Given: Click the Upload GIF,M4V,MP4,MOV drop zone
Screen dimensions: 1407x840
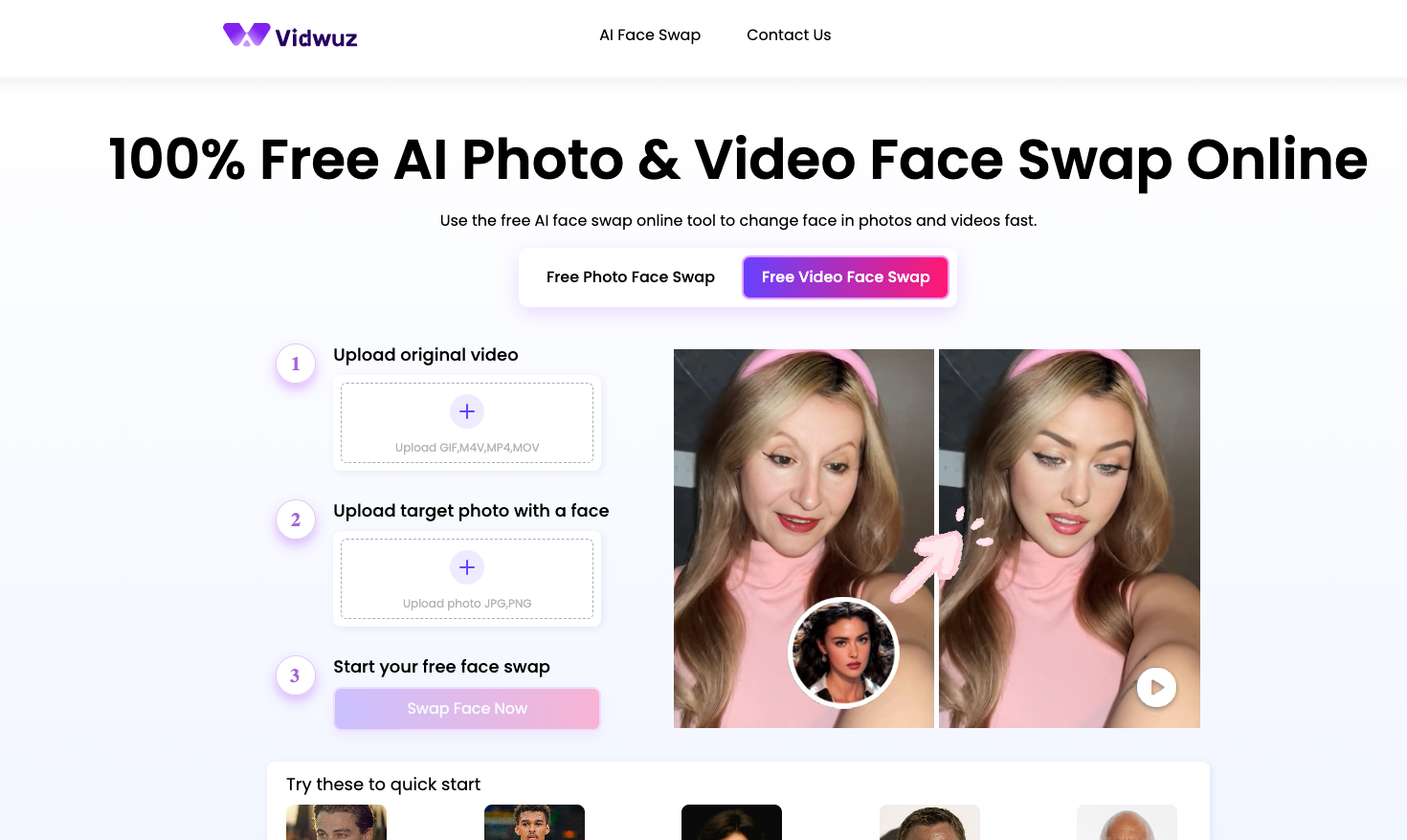Looking at the screenshot, I should 467,423.
